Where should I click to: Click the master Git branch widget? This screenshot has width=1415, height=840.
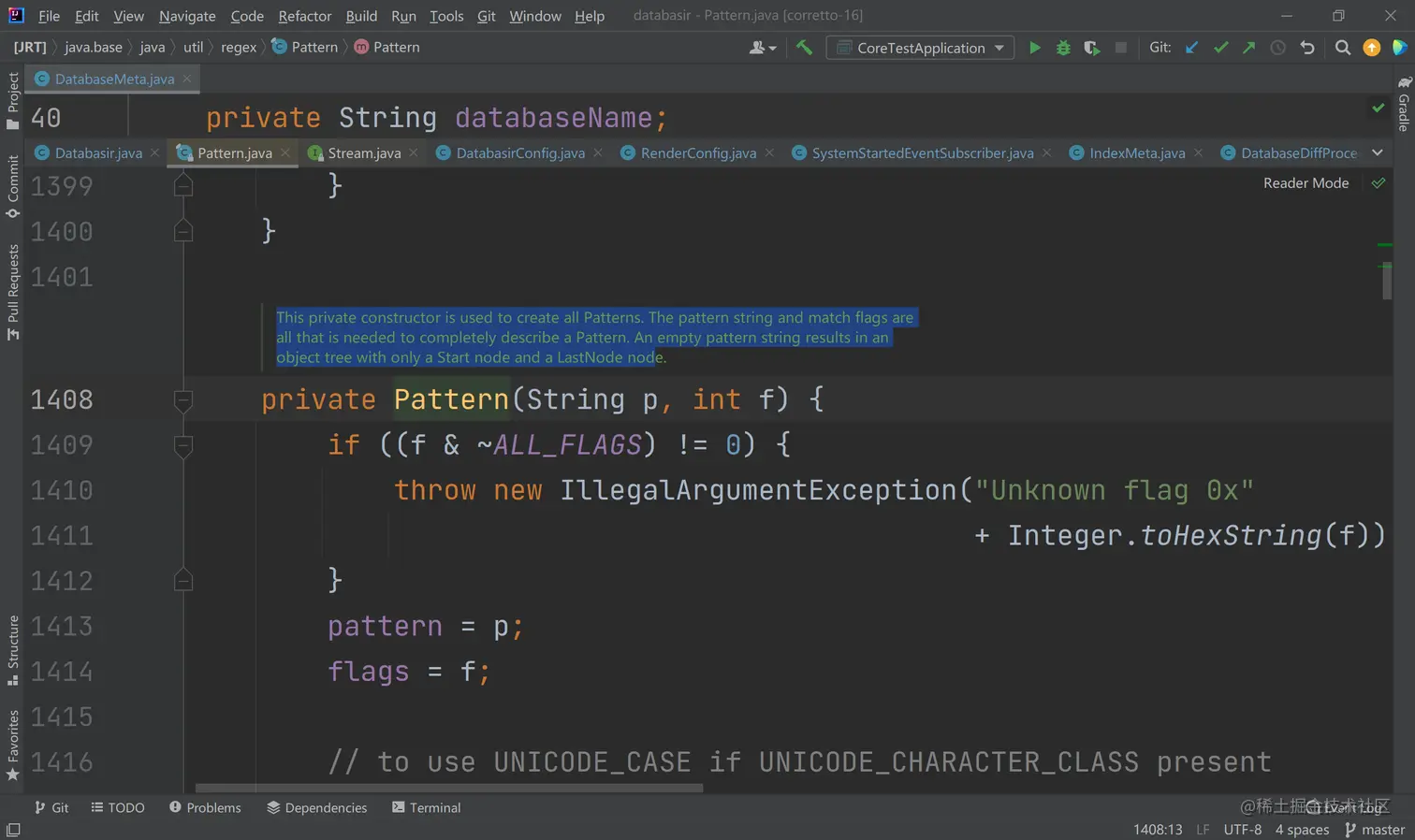(x=1374, y=830)
